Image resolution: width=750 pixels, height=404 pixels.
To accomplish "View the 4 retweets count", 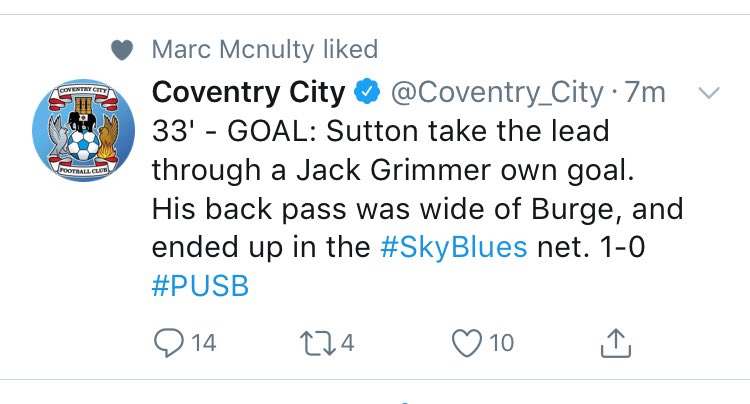I will pos(347,343).
